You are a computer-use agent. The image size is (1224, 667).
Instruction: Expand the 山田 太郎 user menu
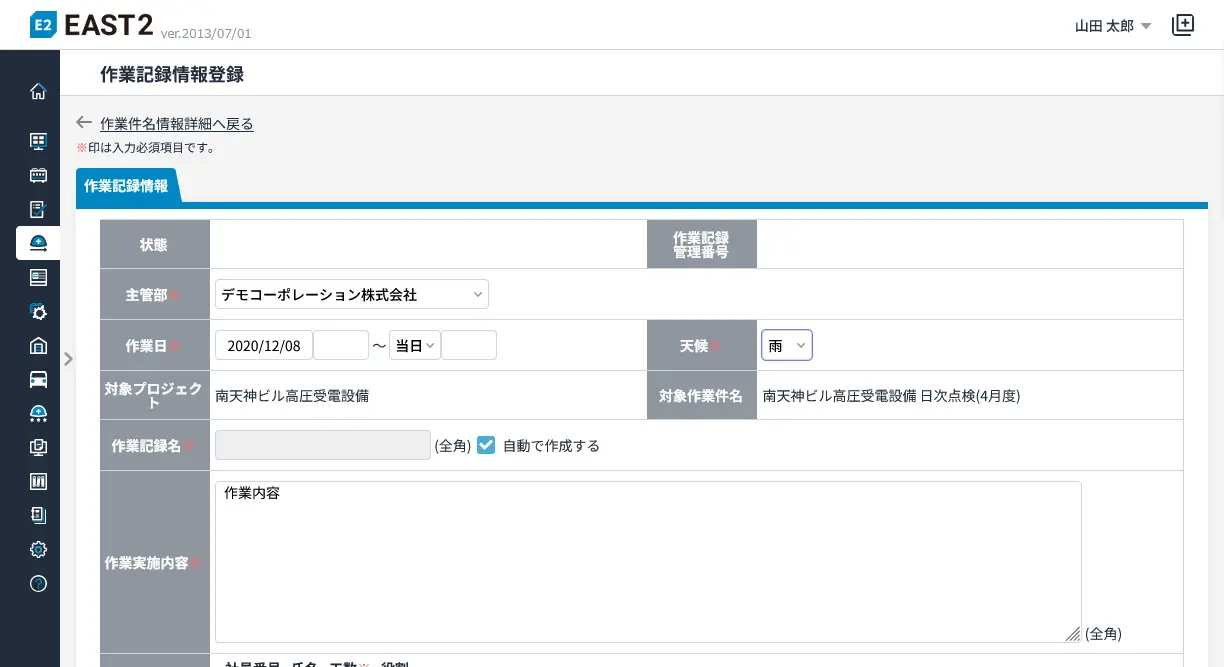pos(1113,26)
